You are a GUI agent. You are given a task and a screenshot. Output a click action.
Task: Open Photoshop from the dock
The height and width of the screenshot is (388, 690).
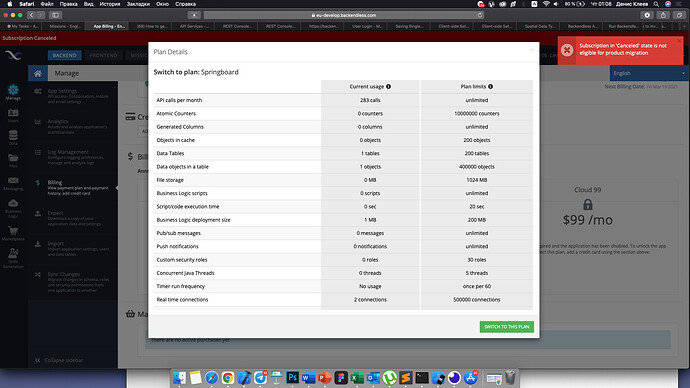coord(293,378)
